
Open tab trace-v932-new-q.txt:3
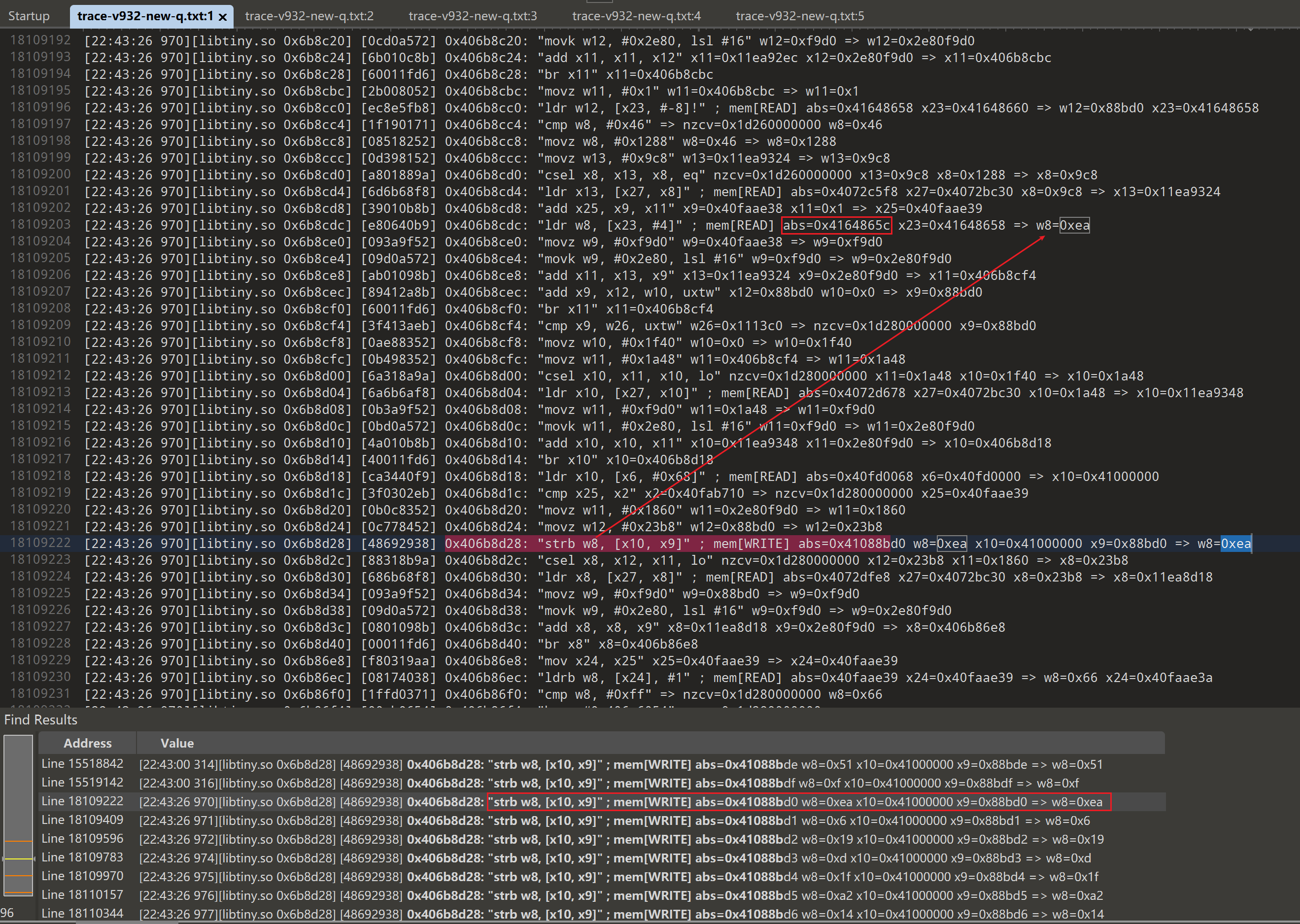click(x=473, y=16)
